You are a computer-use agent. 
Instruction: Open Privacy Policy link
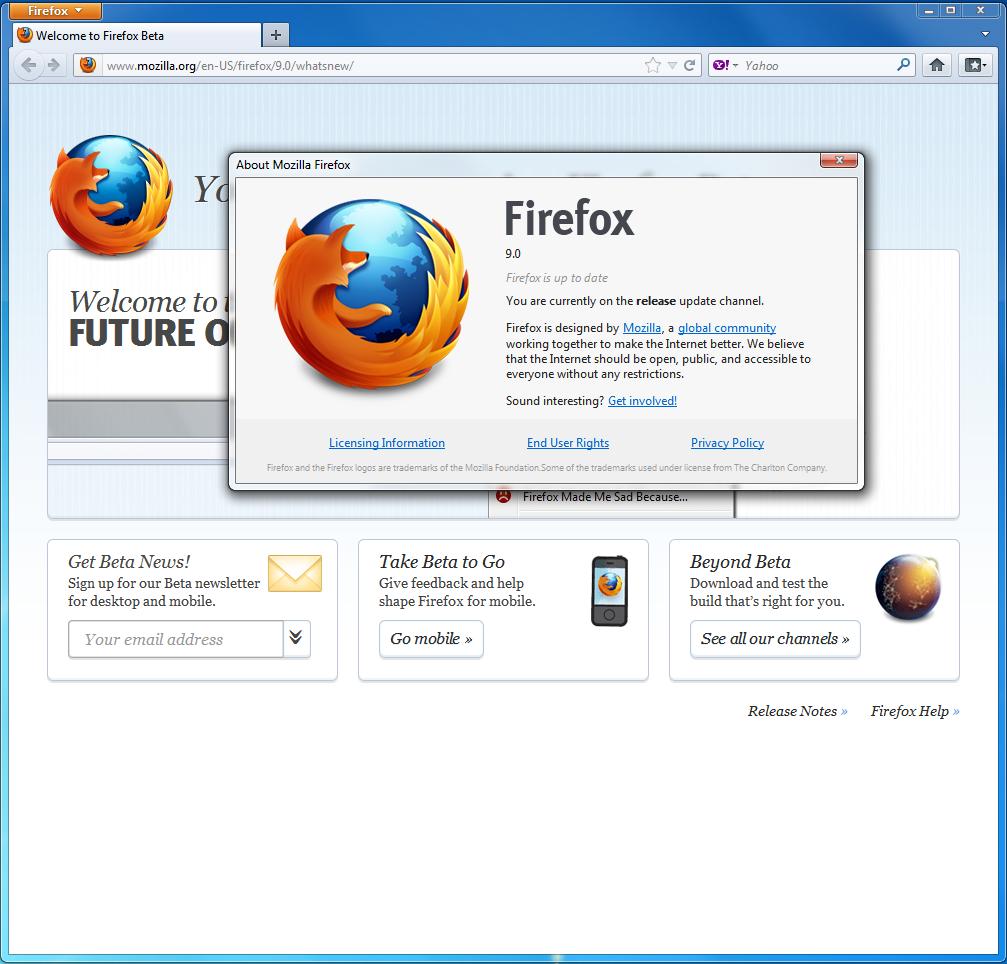[727, 443]
